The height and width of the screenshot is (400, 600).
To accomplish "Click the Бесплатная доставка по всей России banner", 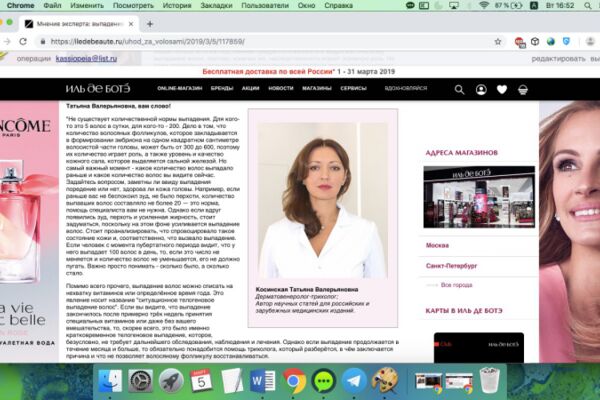I will pos(298,72).
